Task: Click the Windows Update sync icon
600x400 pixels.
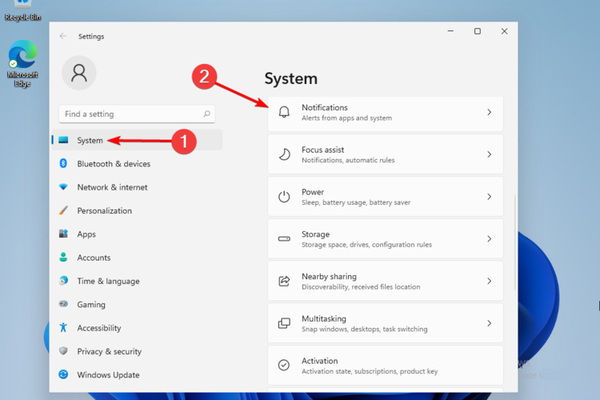Action: (x=63, y=374)
